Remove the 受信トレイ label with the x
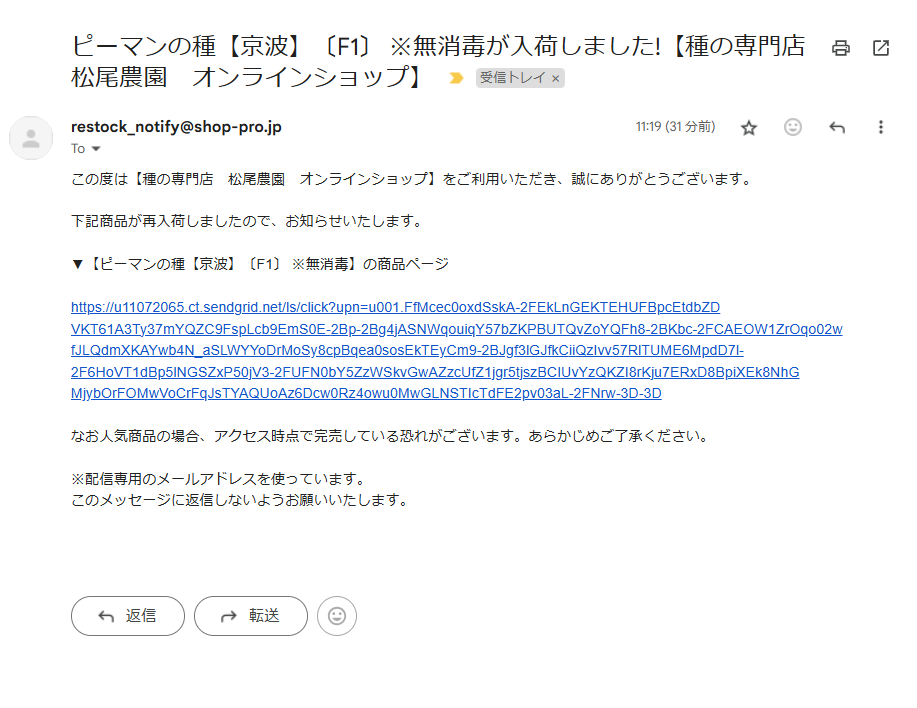 coord(556,78)
